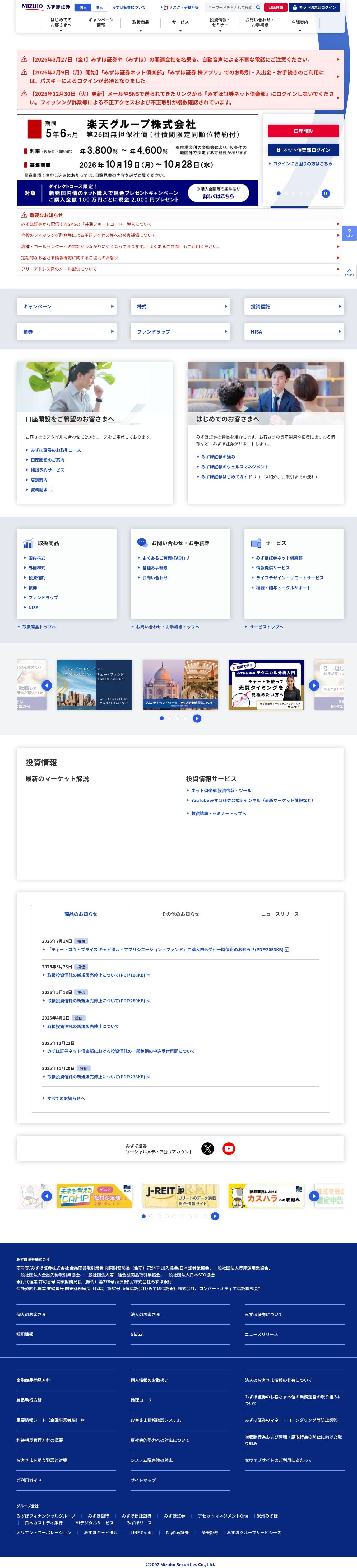357x1568 pixels.
Task: Select second dot of fund carousel
Action: (x=169, y=718)
